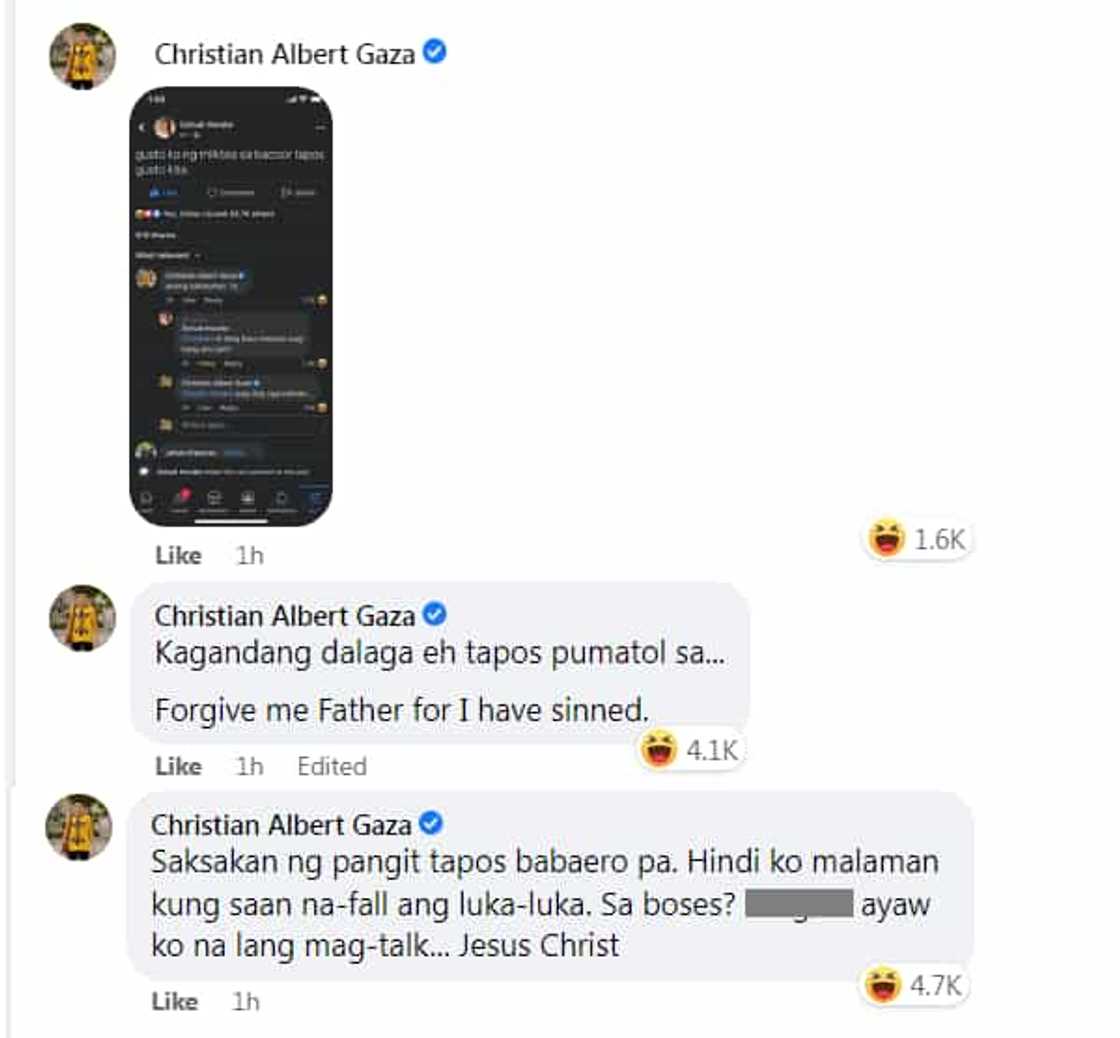Open Christian Albert Gaza's profile from the second comment
1120x1038 pixels.
click(284, 616)
